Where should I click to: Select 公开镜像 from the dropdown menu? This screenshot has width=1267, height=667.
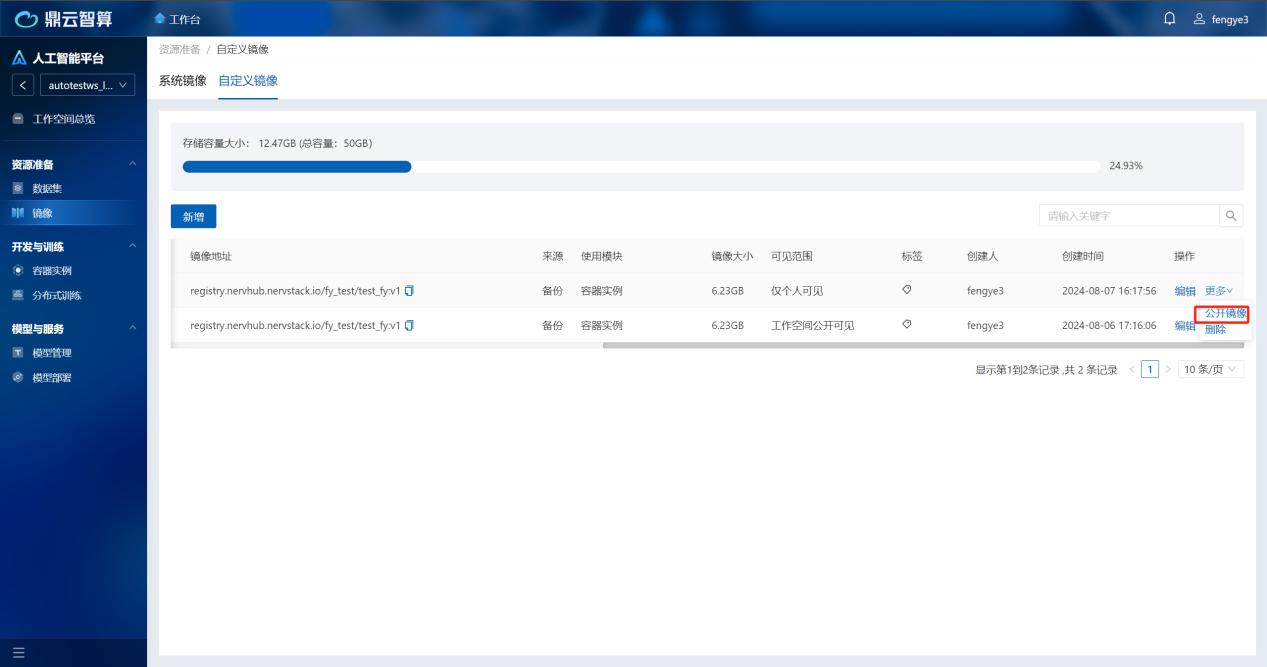point(1225,314)
